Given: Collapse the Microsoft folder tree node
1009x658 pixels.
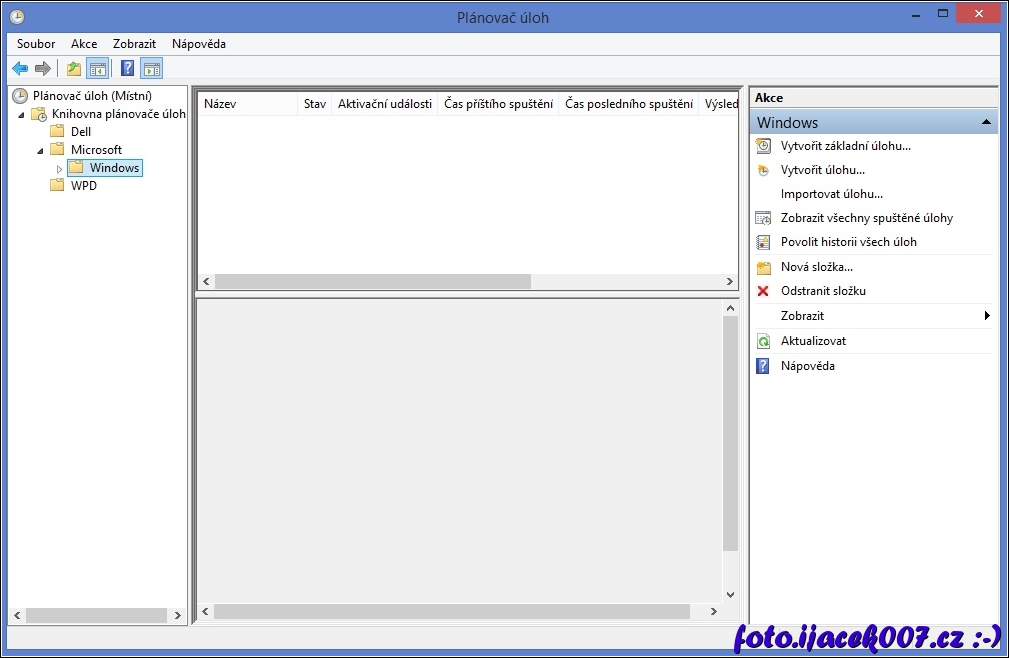Looking at the screenshot, I should click(x=41, y=150).
